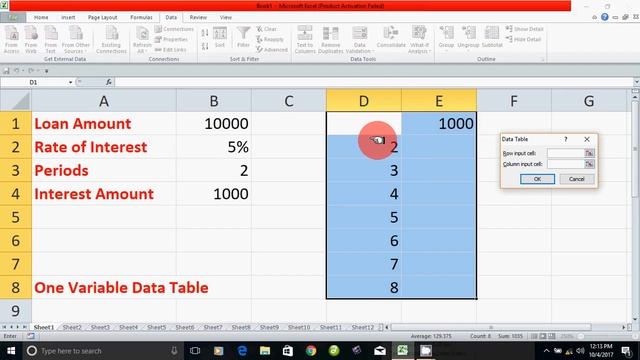Select the column F header
The image size is (640, 360).
[x=514, y=101]
